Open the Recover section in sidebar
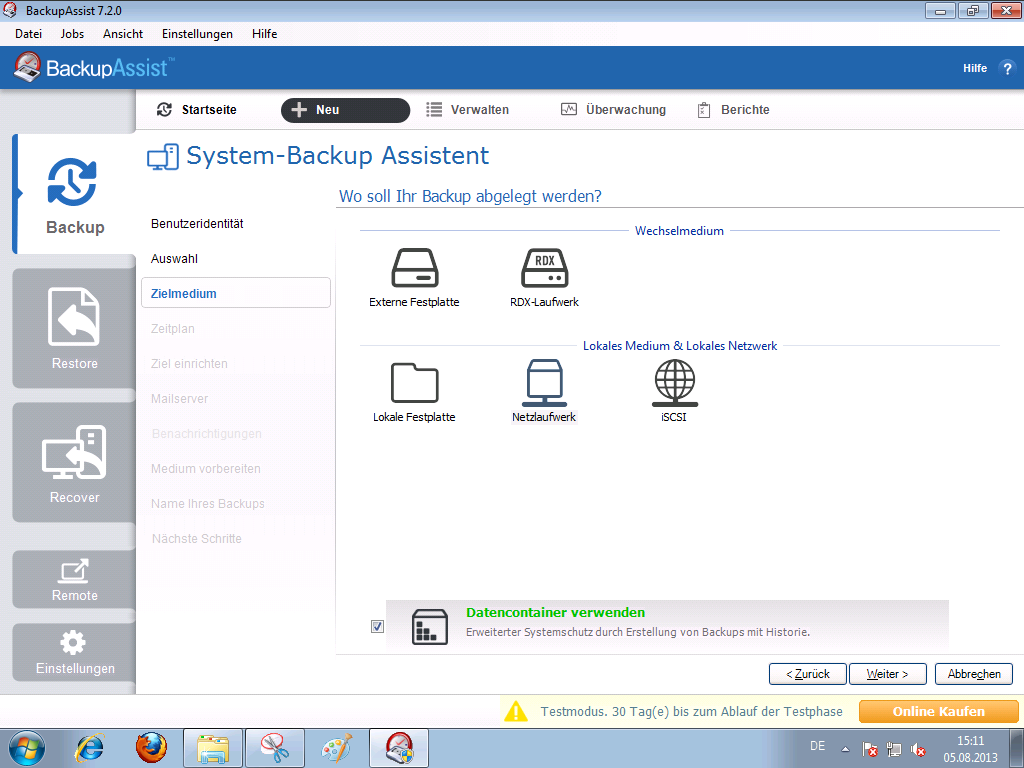 [74, 463]
